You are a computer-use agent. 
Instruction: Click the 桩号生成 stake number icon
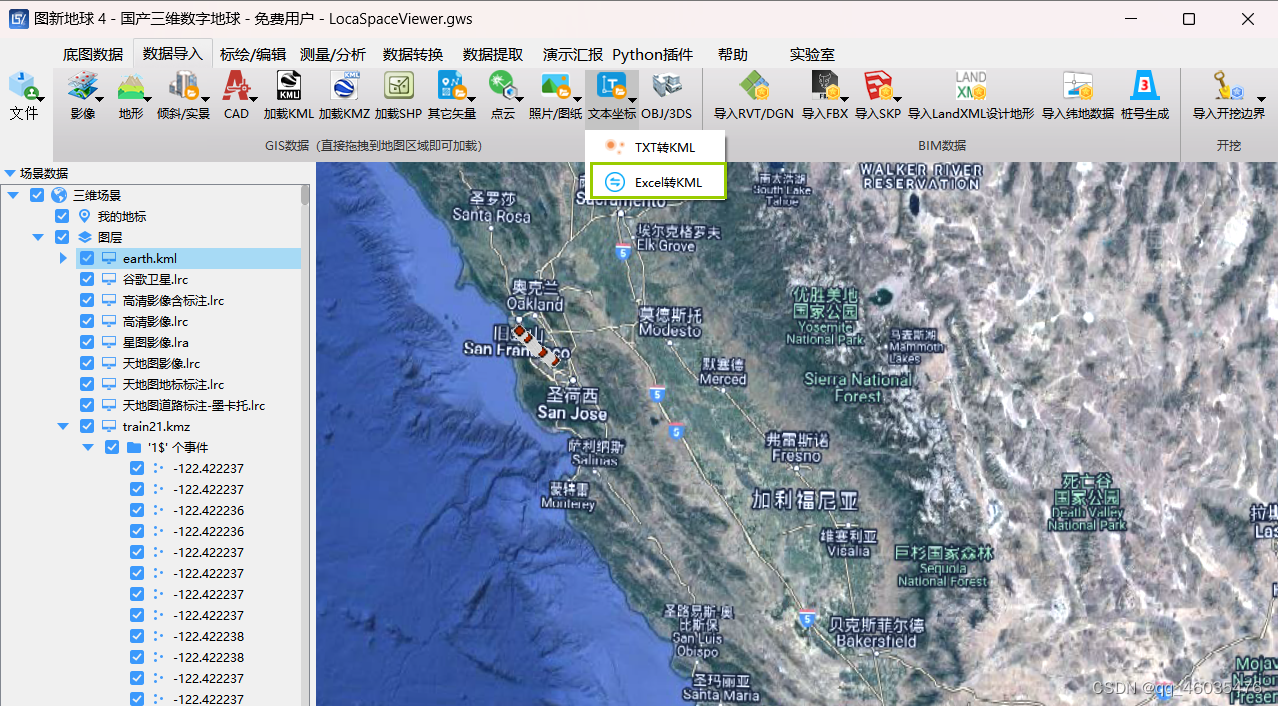pos(1144,87)
